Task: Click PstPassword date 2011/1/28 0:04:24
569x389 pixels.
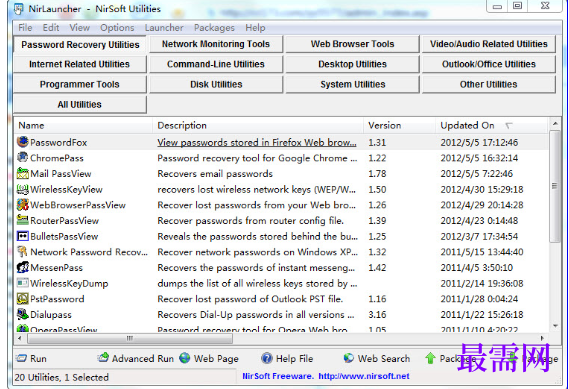Action: (479, 299)
